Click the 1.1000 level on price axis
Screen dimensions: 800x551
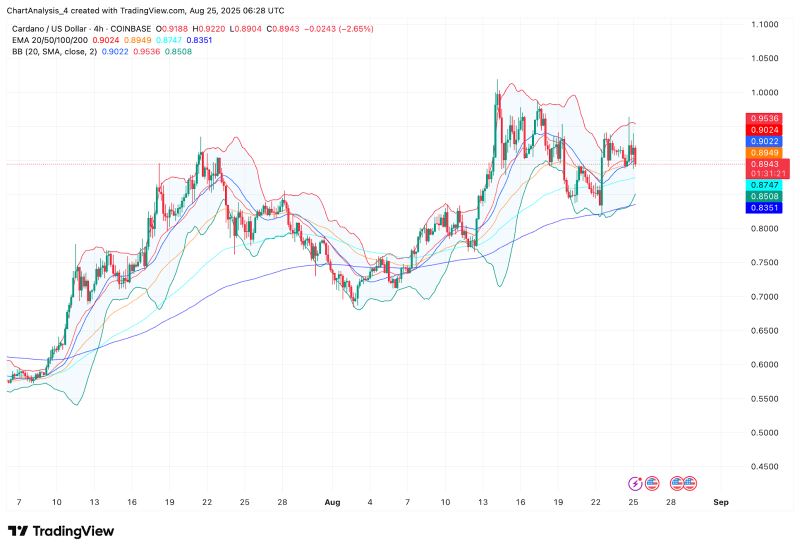(769, 24)
